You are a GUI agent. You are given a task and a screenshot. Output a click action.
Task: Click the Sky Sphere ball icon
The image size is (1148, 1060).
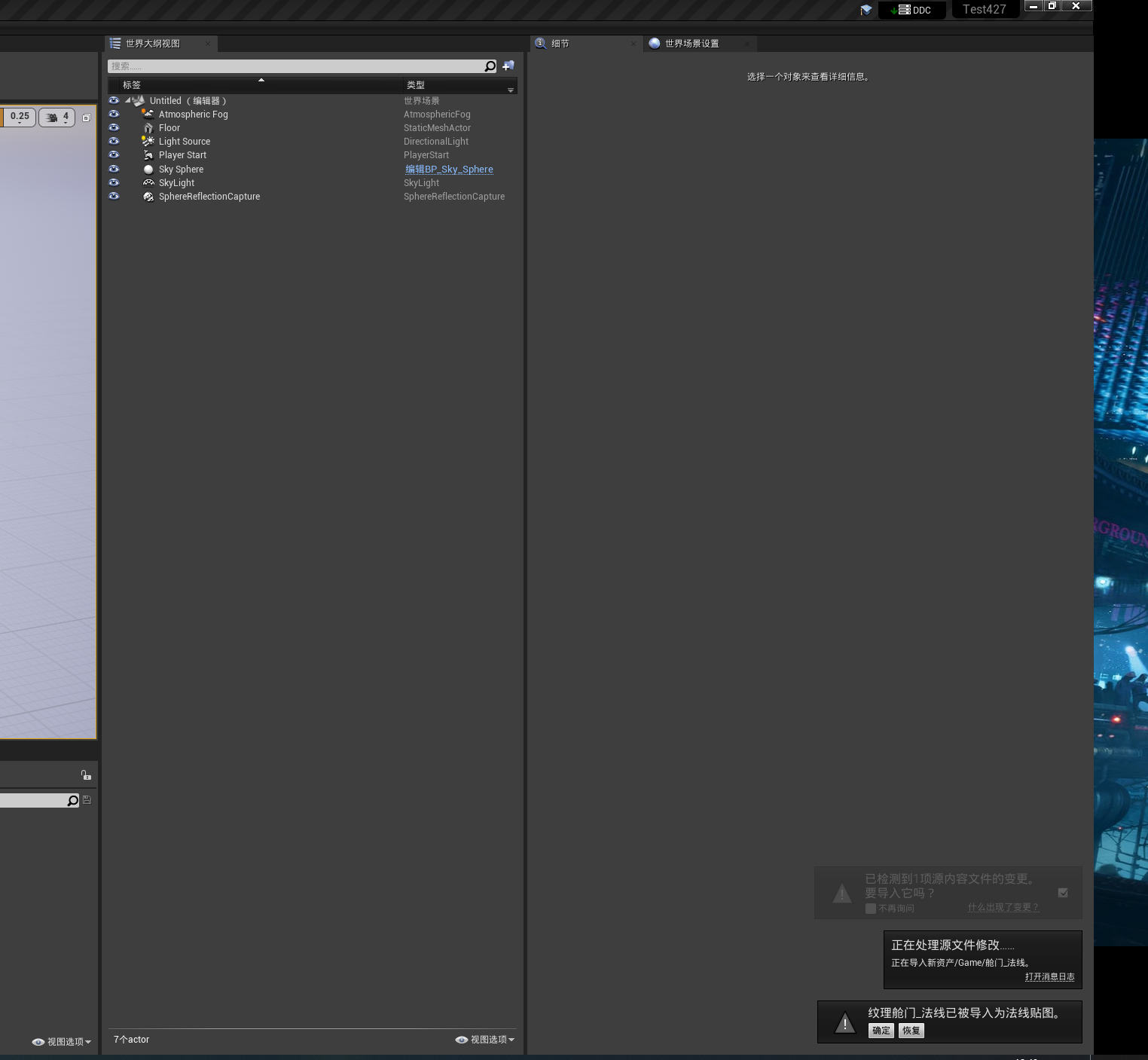pos(148,170)
